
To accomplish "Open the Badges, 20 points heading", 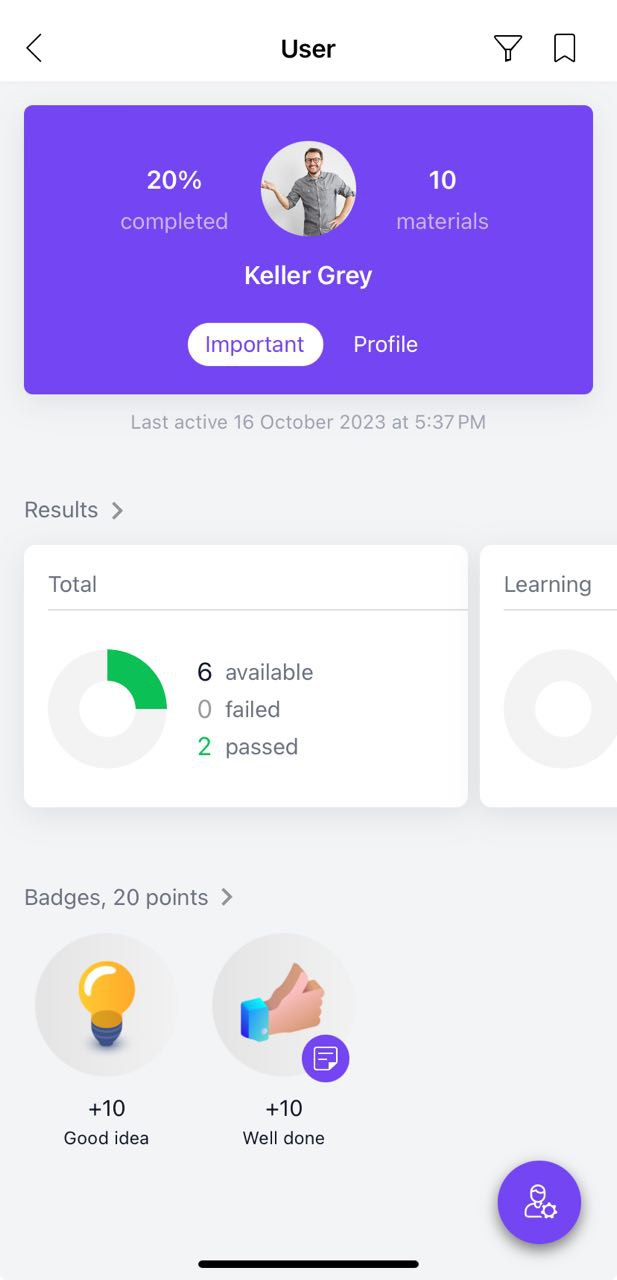I will tap(116, 897).
